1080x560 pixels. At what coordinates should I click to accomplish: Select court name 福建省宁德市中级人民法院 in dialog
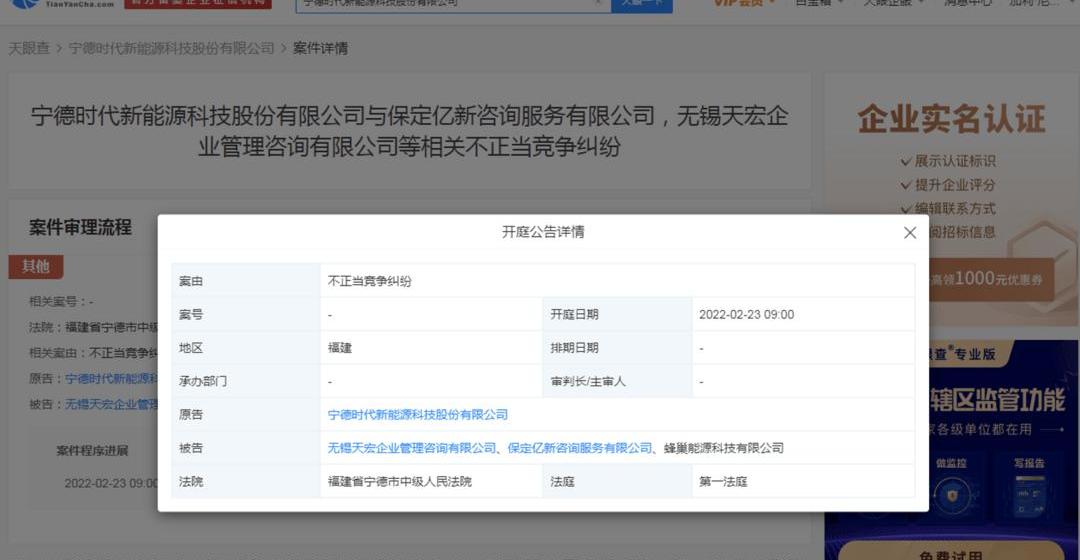(399, 481)
